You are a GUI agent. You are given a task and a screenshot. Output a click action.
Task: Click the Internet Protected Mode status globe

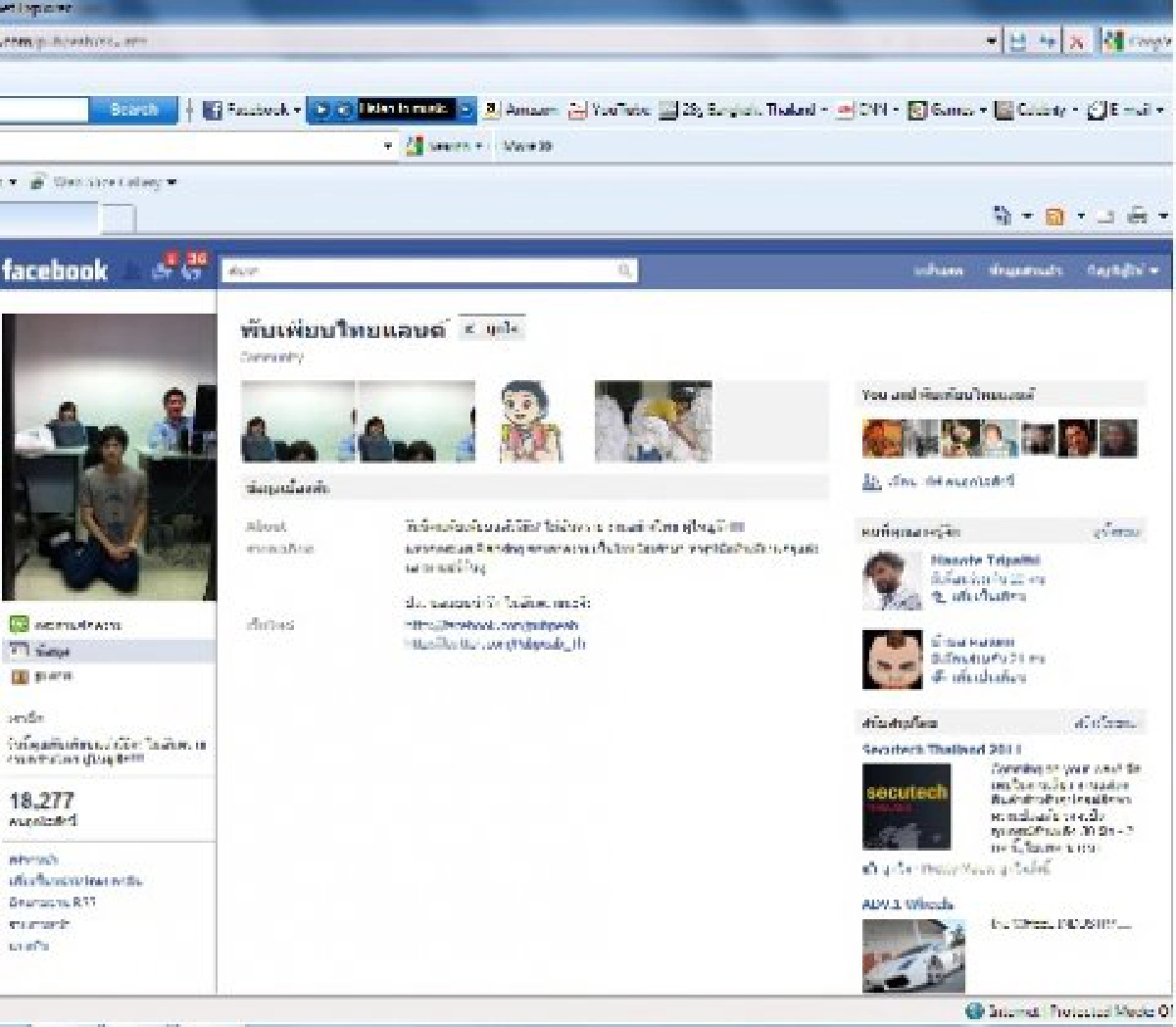click(x=973, y=1011)
